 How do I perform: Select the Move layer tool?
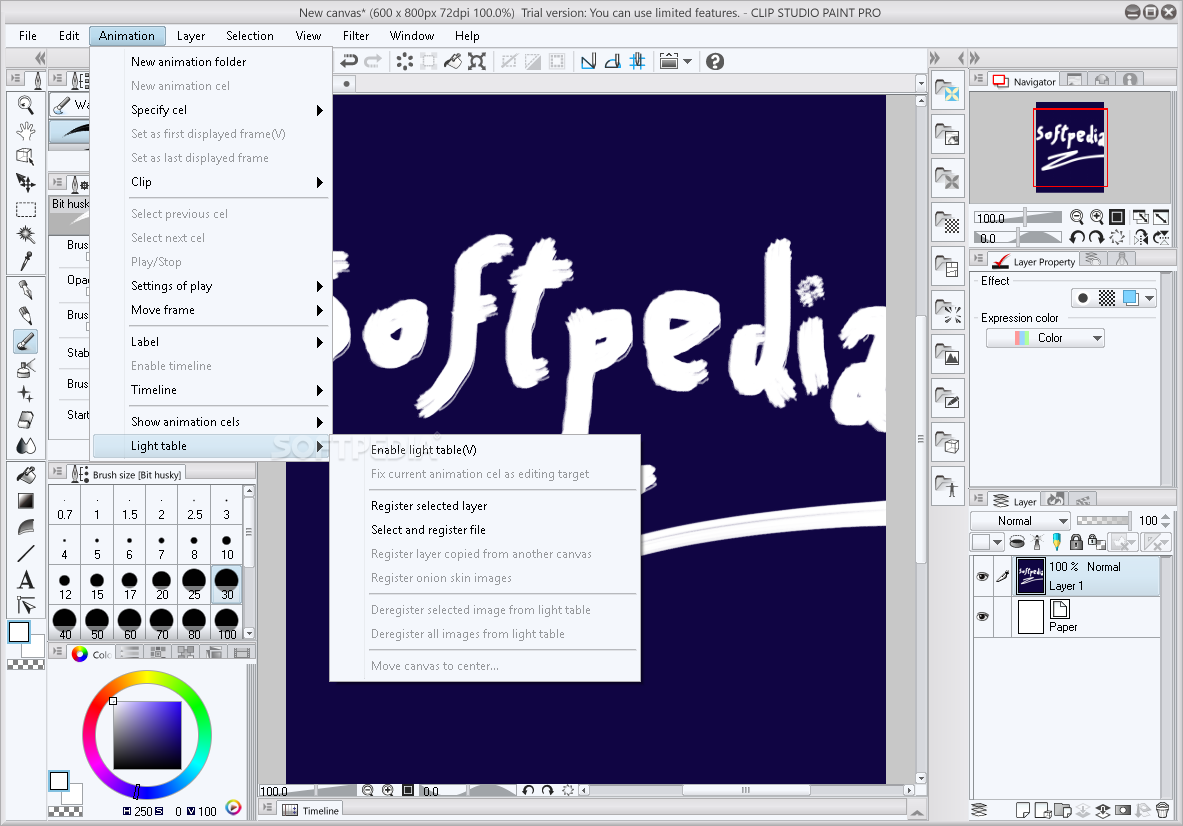tap(25, 182)
